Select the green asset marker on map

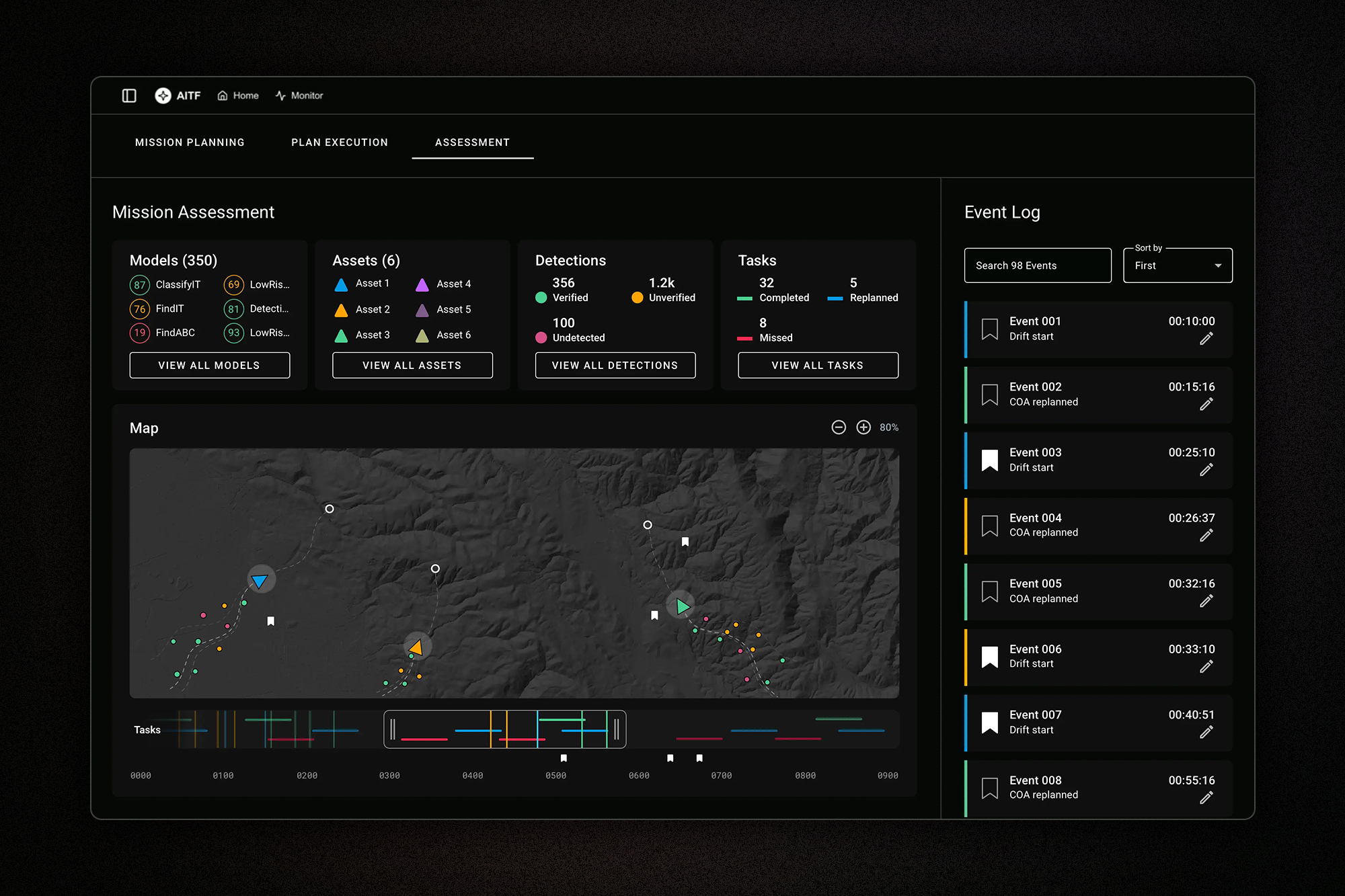point(682,606)
